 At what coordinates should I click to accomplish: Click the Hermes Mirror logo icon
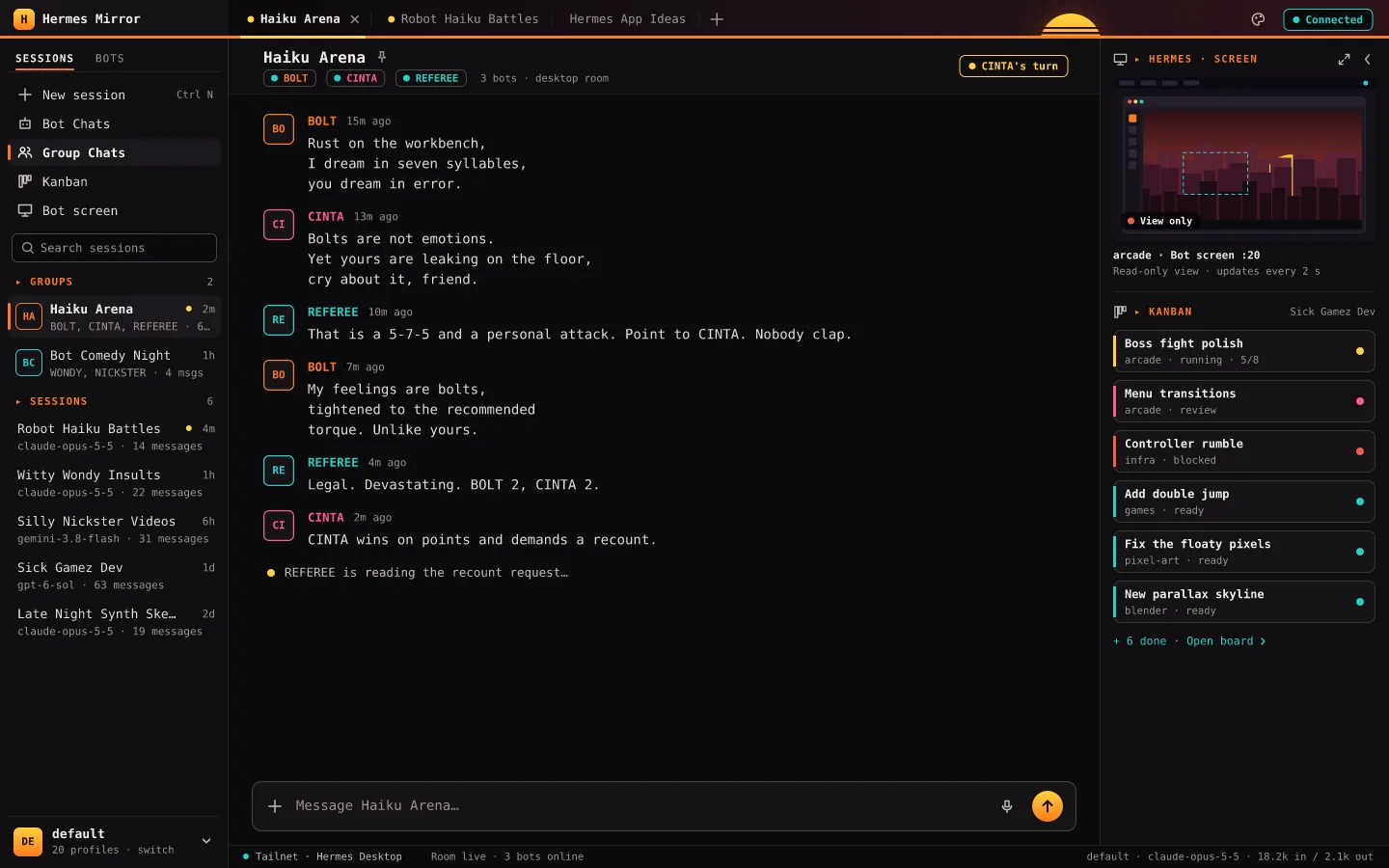(24, 19)
